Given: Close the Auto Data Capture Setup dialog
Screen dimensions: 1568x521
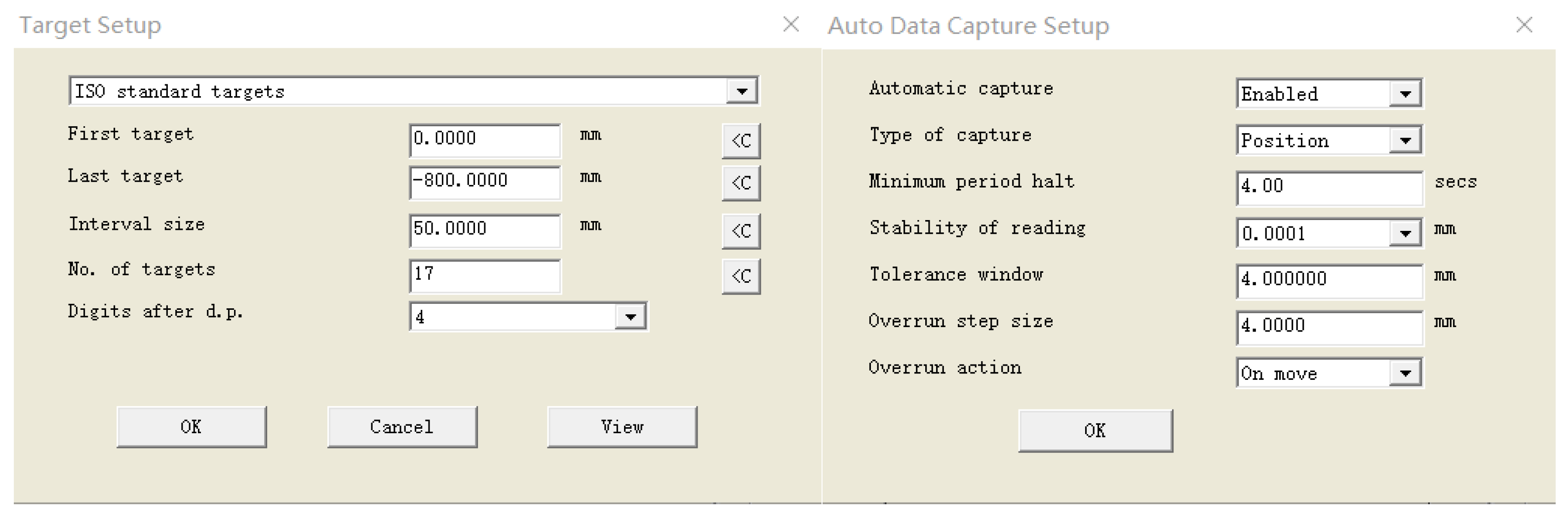Looking at the screenshot, I should click(1524, 25).
